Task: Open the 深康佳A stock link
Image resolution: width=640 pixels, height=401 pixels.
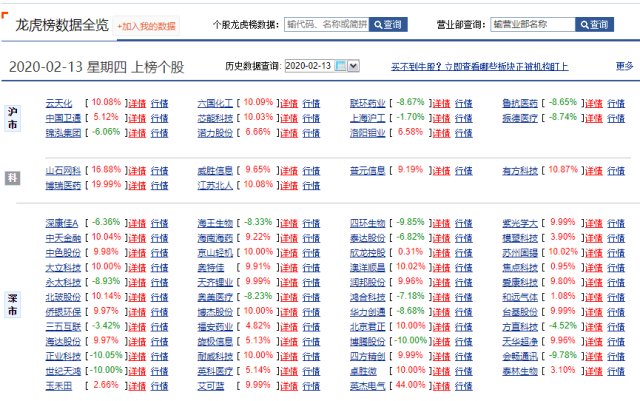Action: (x=62, y=223)
